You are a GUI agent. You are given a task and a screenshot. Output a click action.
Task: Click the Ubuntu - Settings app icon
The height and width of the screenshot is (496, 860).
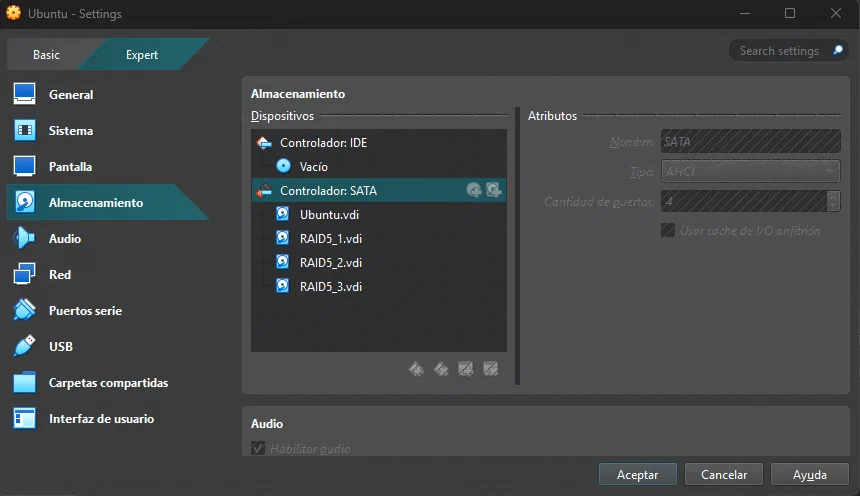click(x=14, y=13)
